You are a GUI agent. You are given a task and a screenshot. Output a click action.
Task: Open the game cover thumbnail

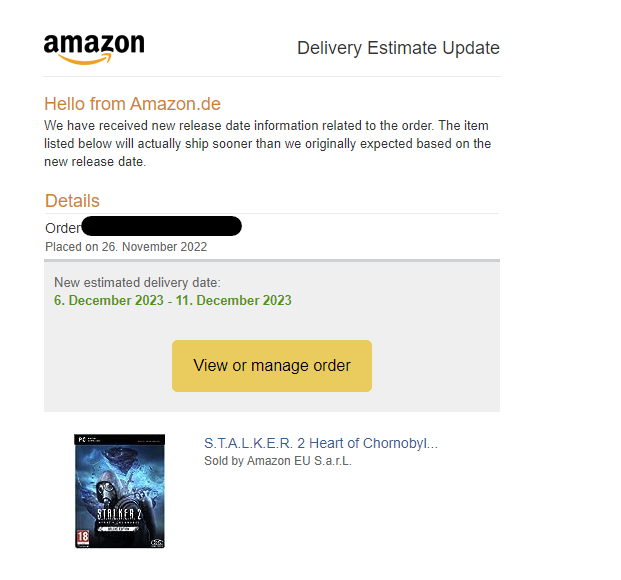coord(119,490)
